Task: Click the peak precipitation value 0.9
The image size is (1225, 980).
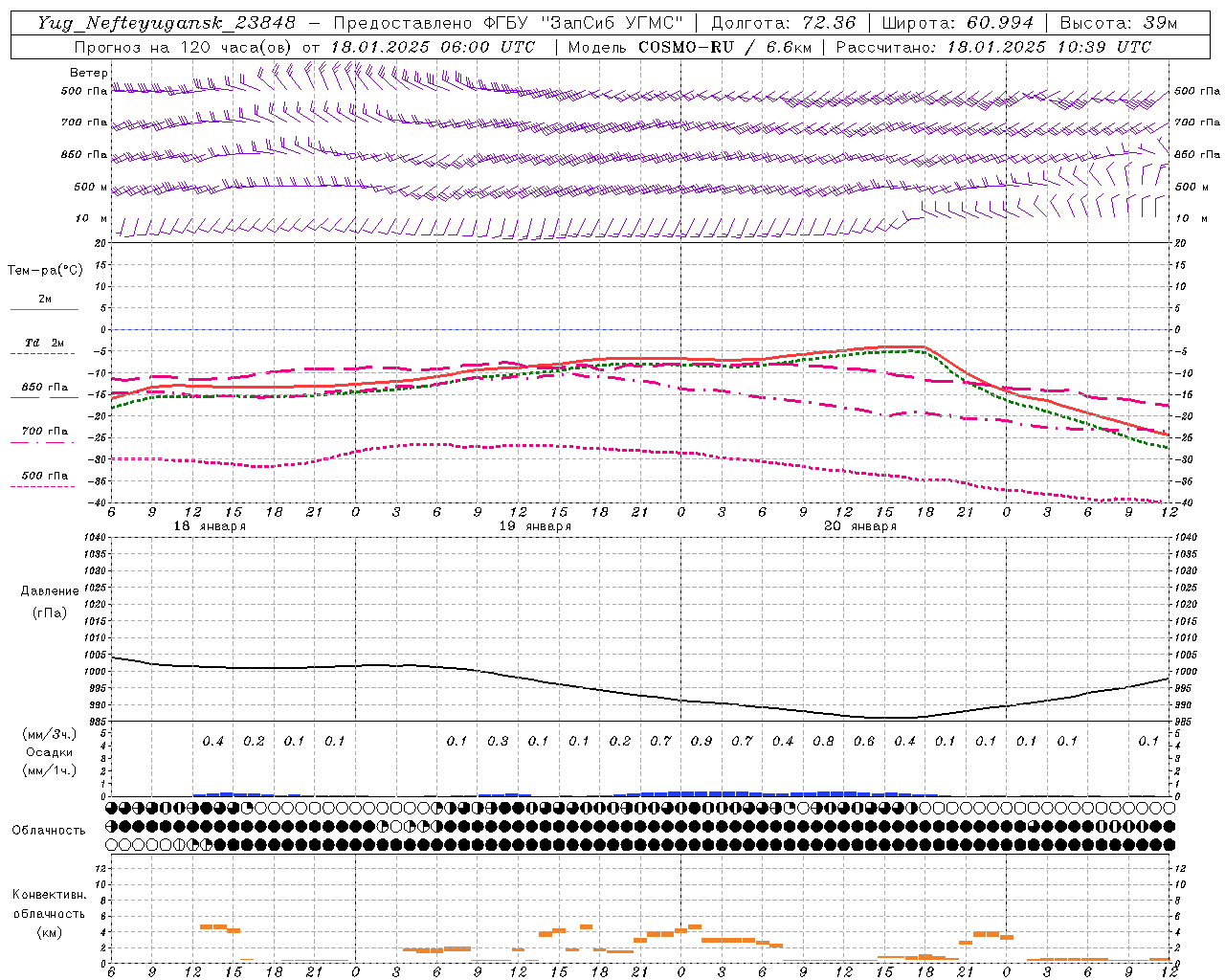Action: click(702, 741)
